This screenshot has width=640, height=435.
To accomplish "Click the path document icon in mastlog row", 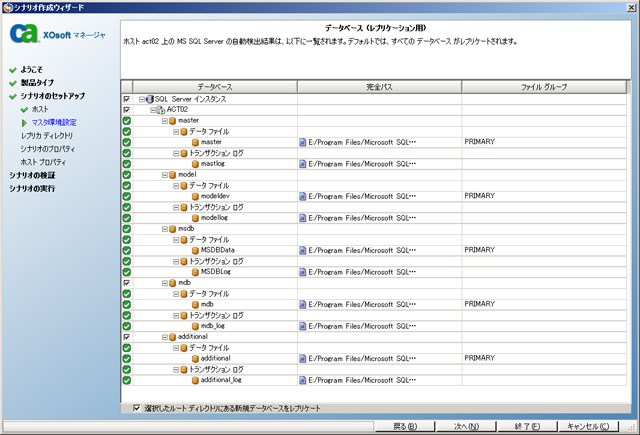I will (x=302, y=164).
